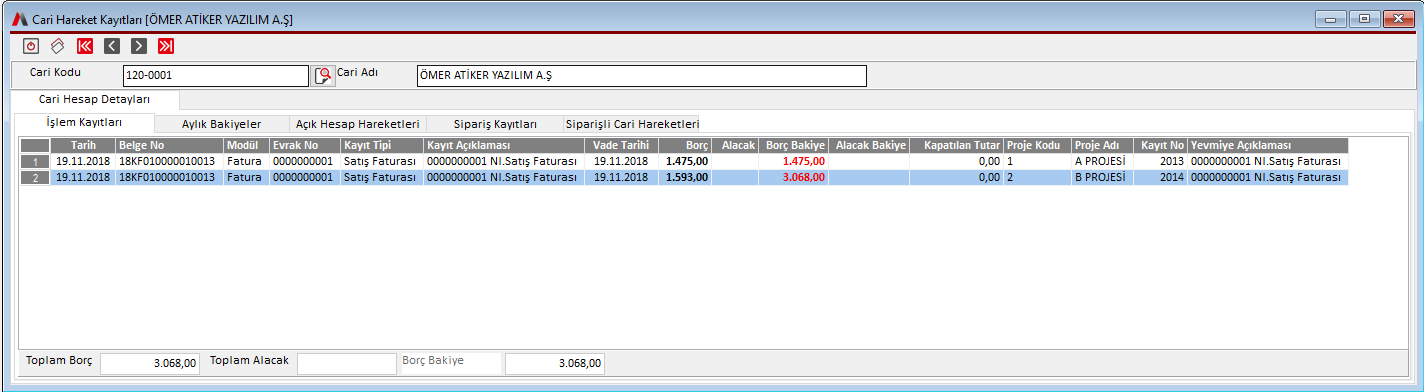Click the Alacak column header

pos(735,145)
